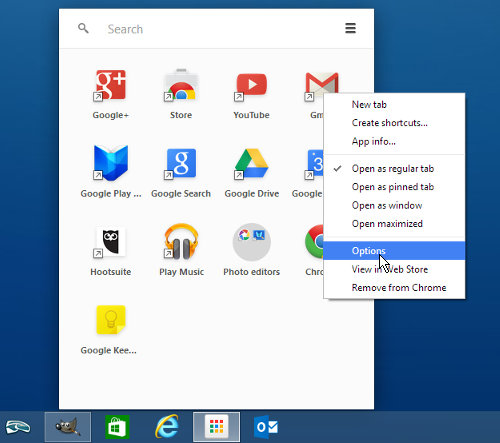The width and height of the screenshot is (500, 443).
Task: Select Open maximized option
Action: 394,224
